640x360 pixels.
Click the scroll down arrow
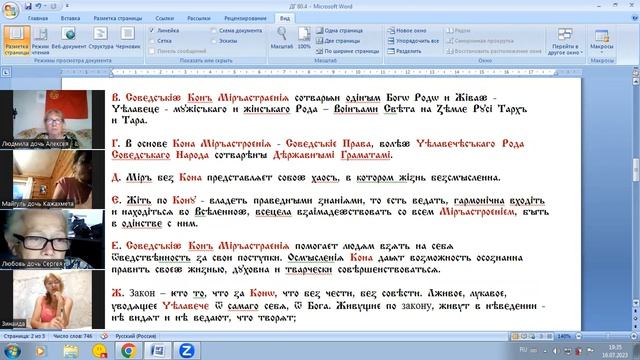[636, 303]
